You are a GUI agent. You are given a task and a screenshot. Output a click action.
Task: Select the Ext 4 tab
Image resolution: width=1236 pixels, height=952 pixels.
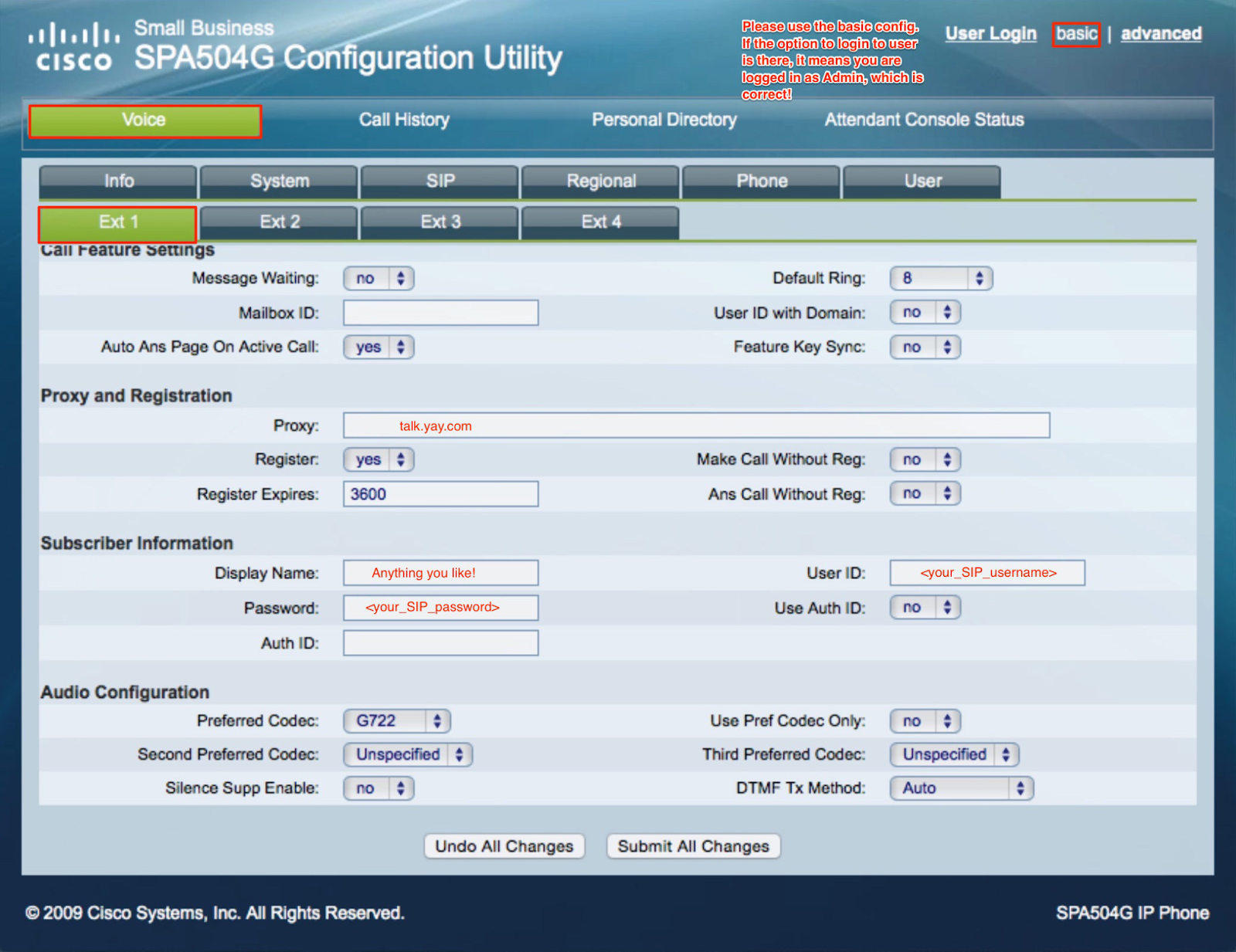[601, 222]
